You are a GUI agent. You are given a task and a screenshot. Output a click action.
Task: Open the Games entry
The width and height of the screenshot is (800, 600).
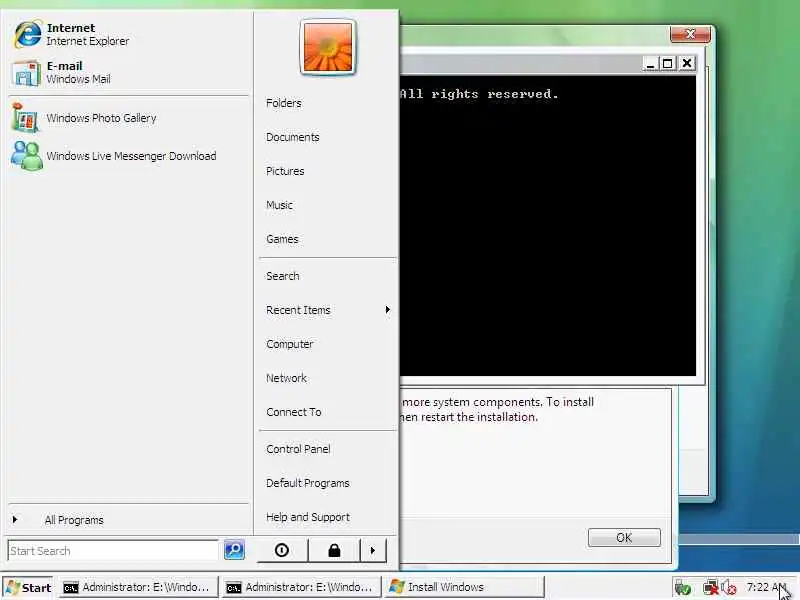pyautogui.click(x=282, y=239)
